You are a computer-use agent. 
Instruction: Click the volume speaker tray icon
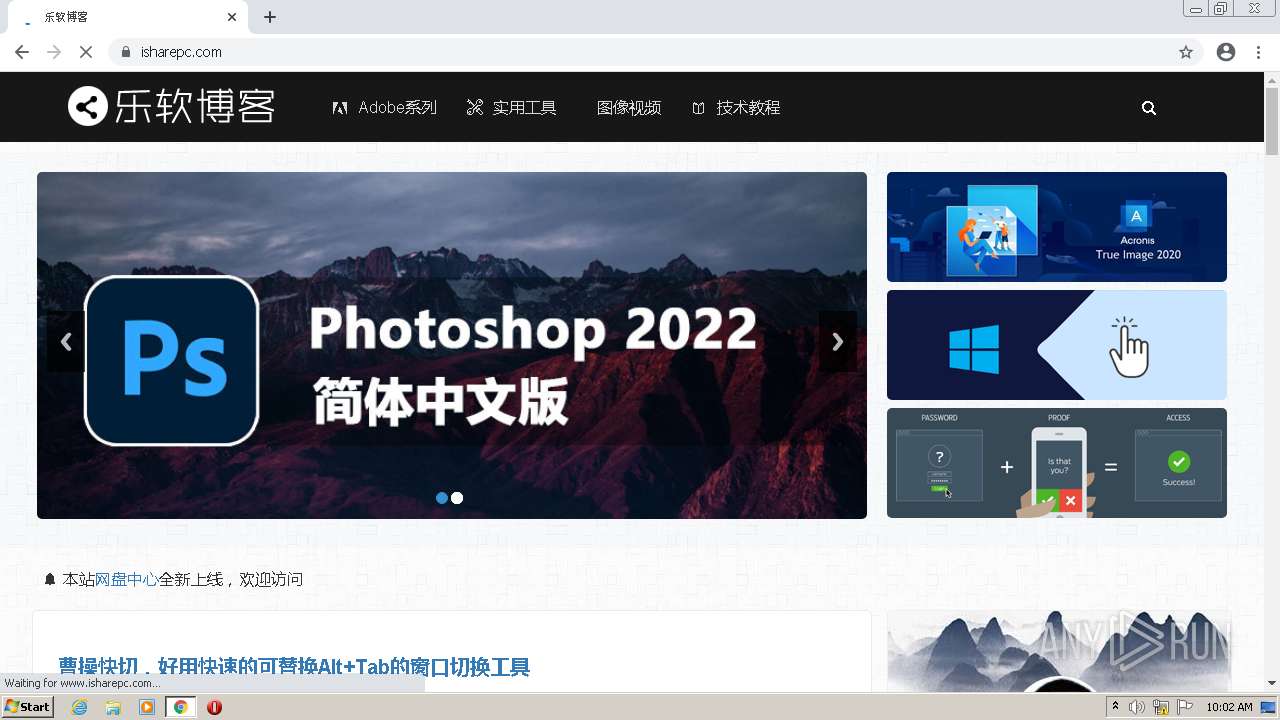(x=1137, y=707)
